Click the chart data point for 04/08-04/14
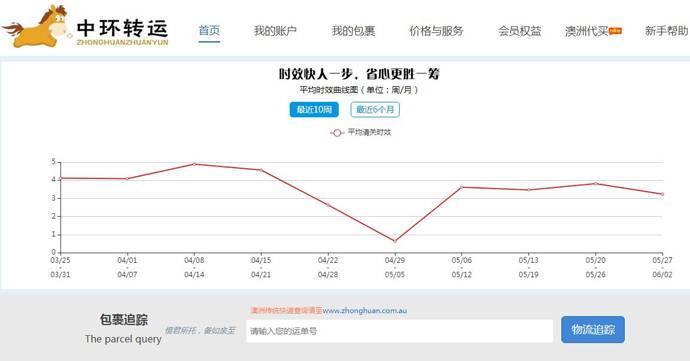Viewport: 690px width, 361px height. coord(194,164)
